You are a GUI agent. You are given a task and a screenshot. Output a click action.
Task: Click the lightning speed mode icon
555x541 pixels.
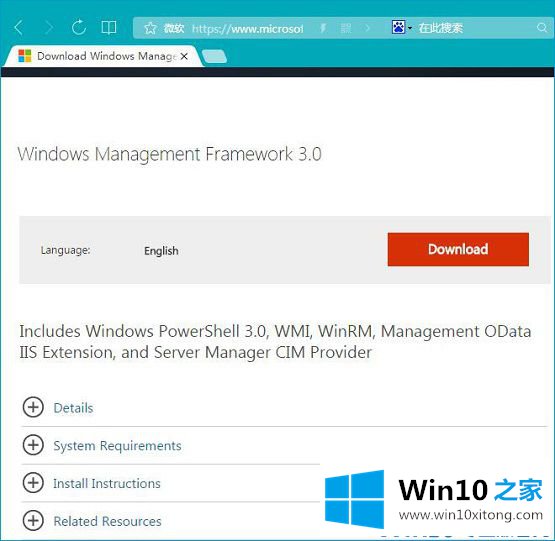(323, 28)
